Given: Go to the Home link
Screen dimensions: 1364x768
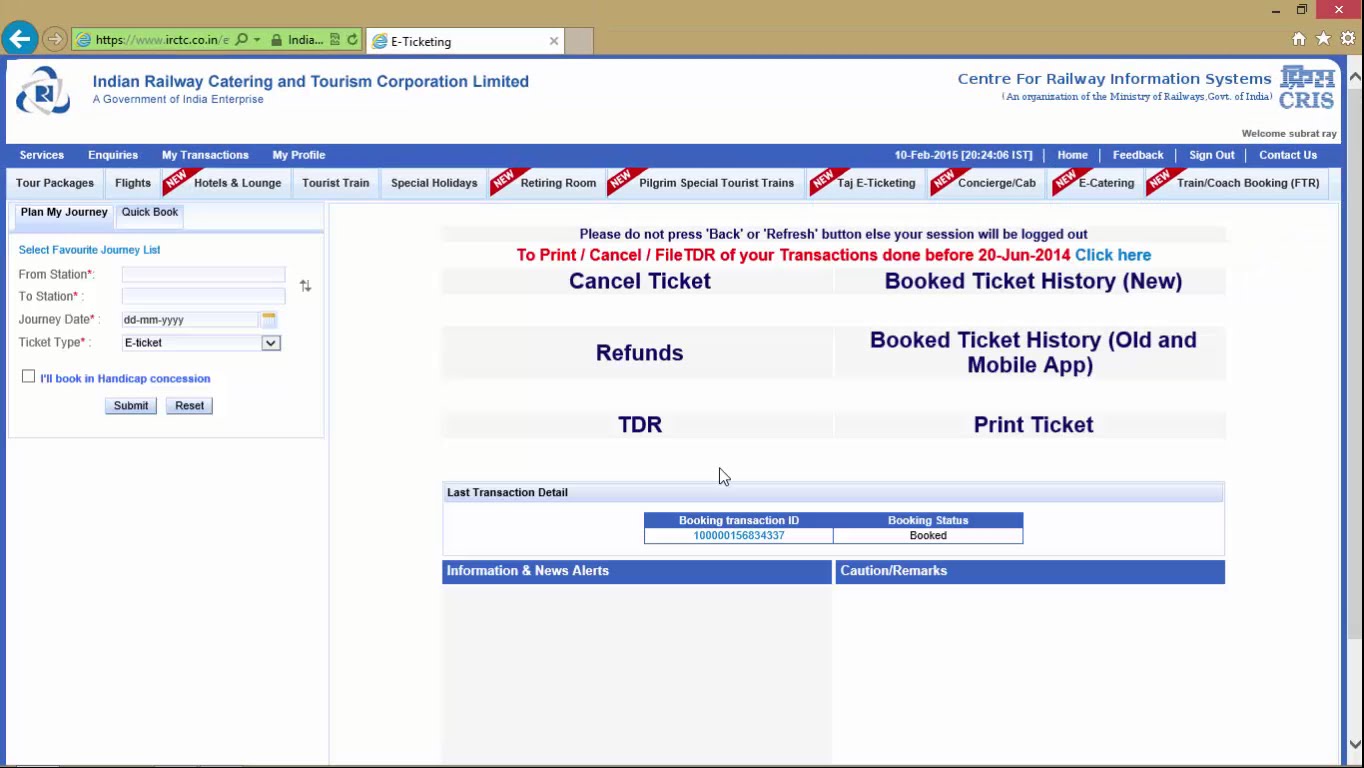Looking at the screenshot, I should point(1072,155).
